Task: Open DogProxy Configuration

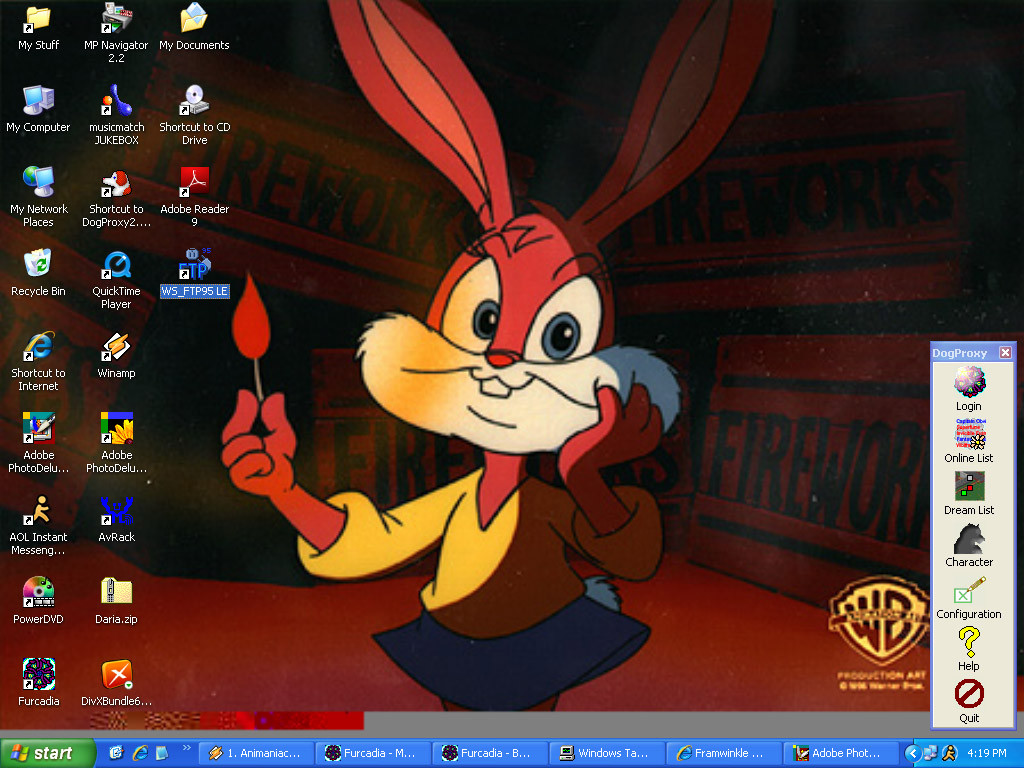Action: pyautogui.click(x=969, y=598)
